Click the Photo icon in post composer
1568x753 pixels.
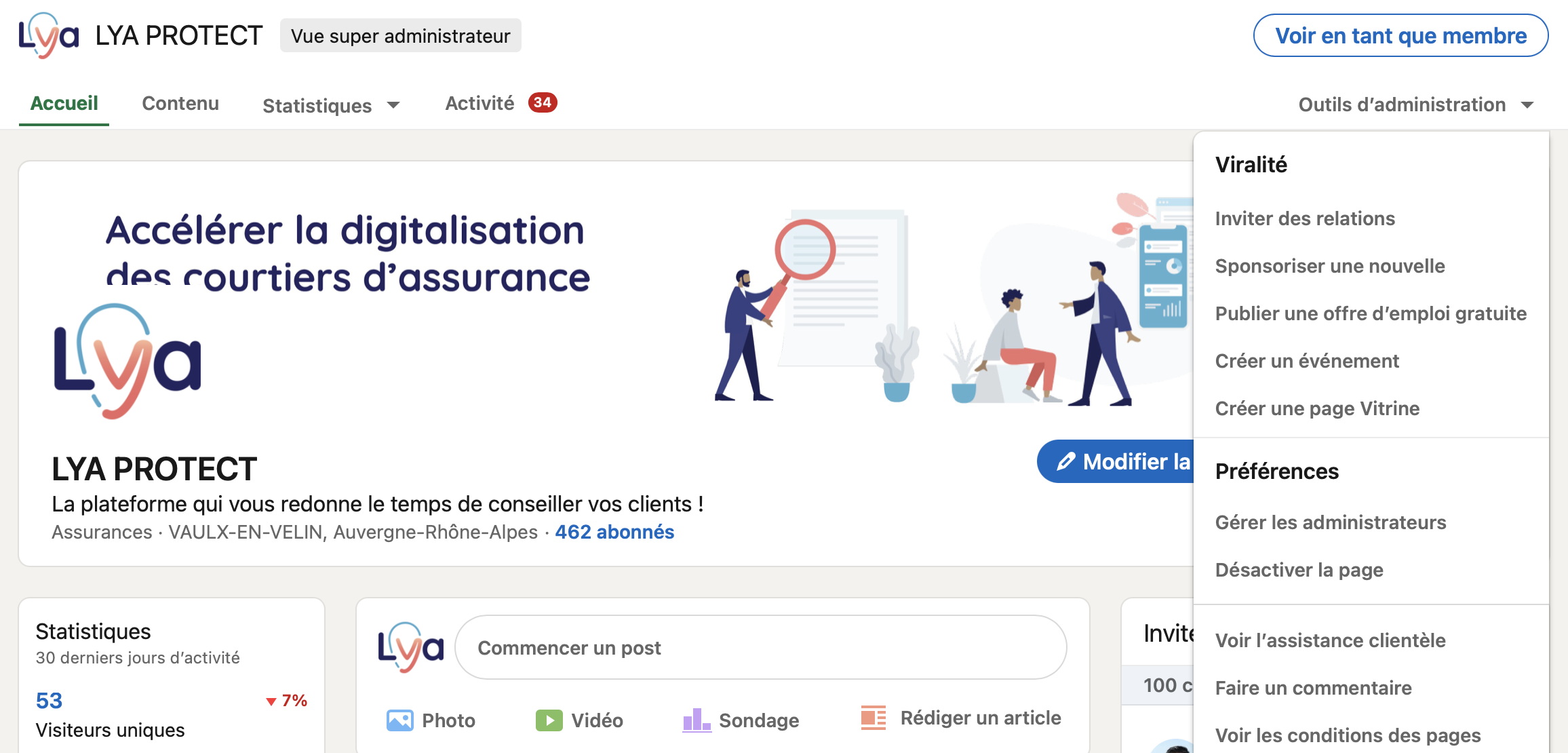[x=399, y=720]
